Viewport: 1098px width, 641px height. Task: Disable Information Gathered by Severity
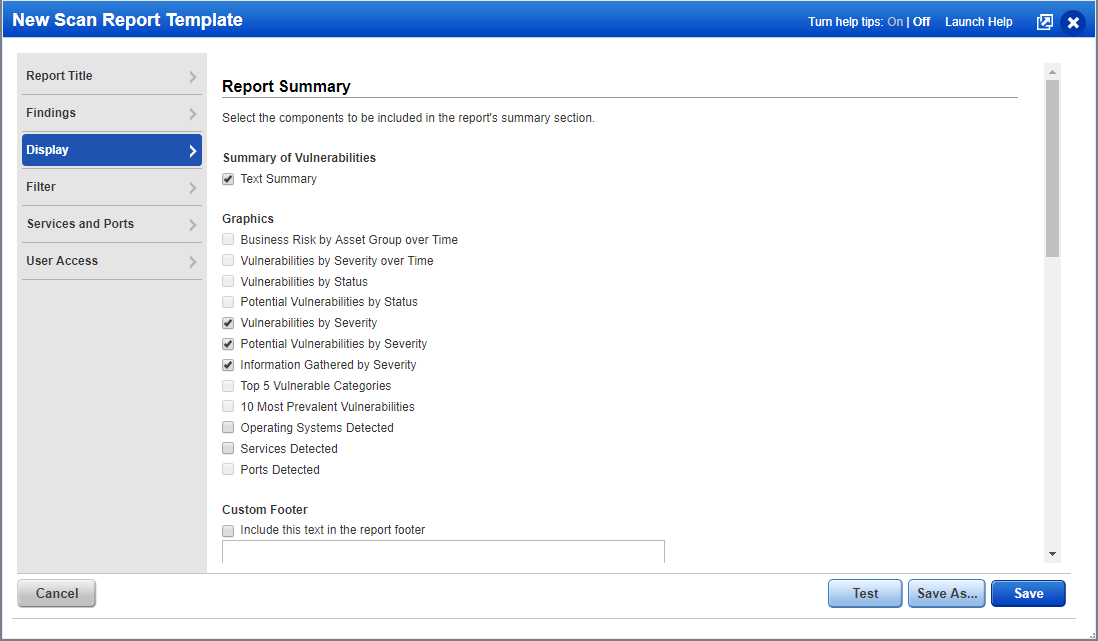[x=228, y=364]
